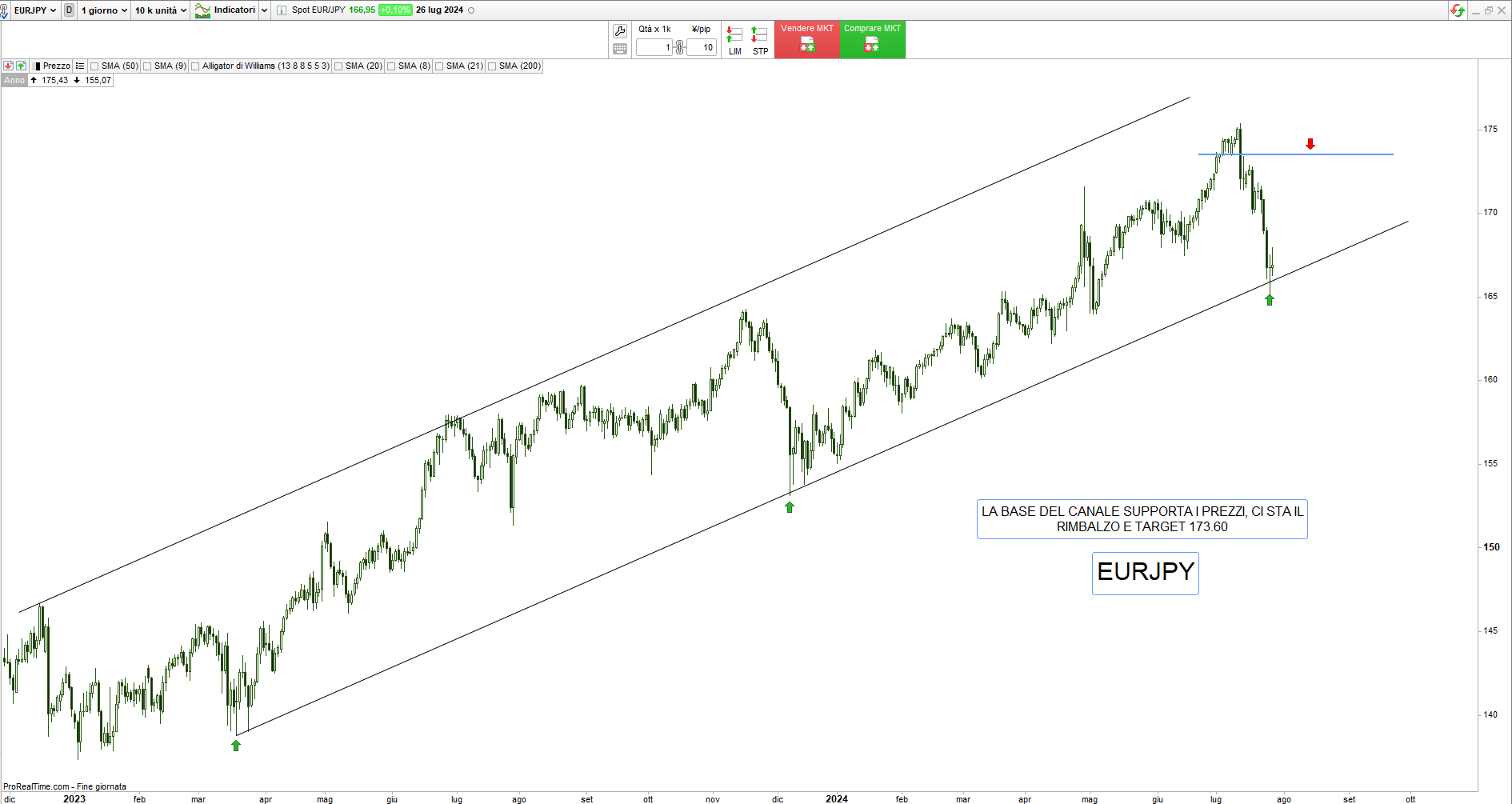The width and height of the screenshot is (1512, 804).
Task: Open the EURJPY symbol dropdown
Action: coord(35,10)
